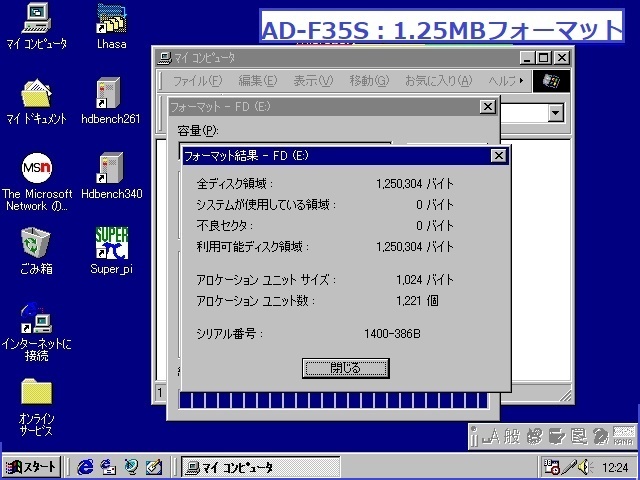This screenshot has height=480, width=640.
Task: Click the 1,250,304 バイト total disk value
Action: 415,184
